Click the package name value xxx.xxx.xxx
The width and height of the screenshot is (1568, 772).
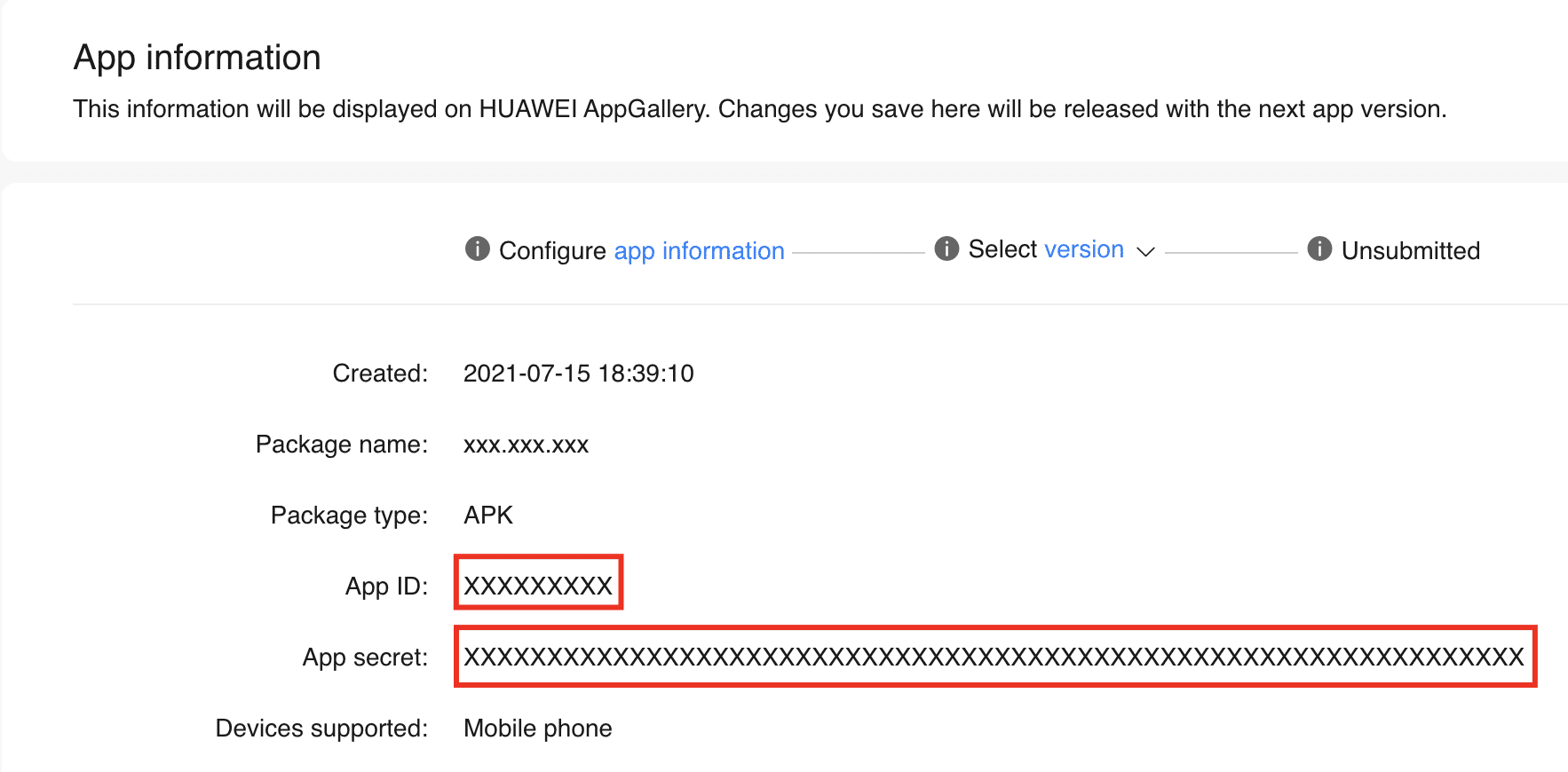click(x=526, y=445)
